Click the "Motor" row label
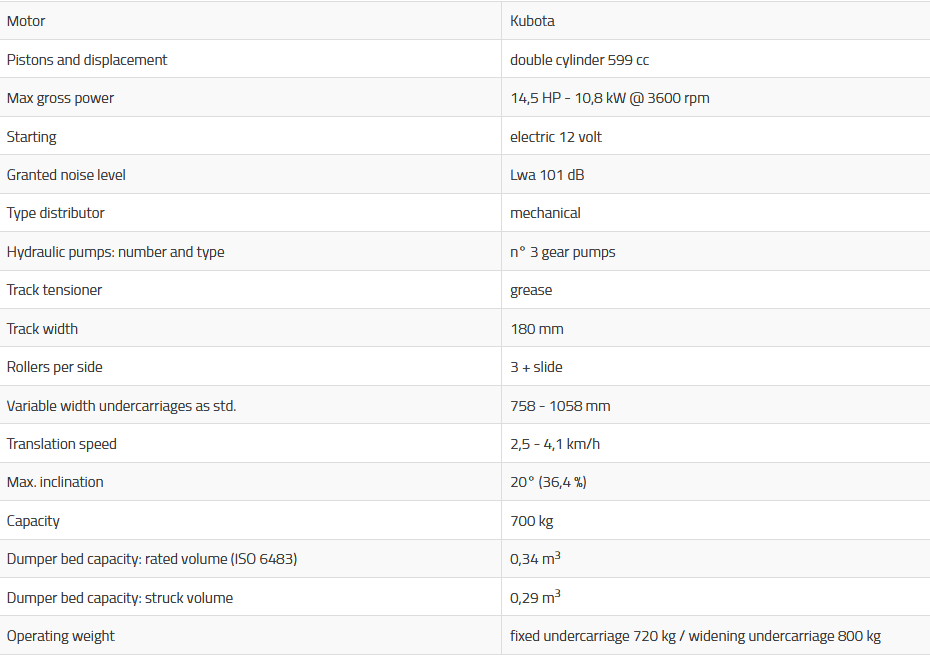Screen dimensions: 930x655 point(26,21)
